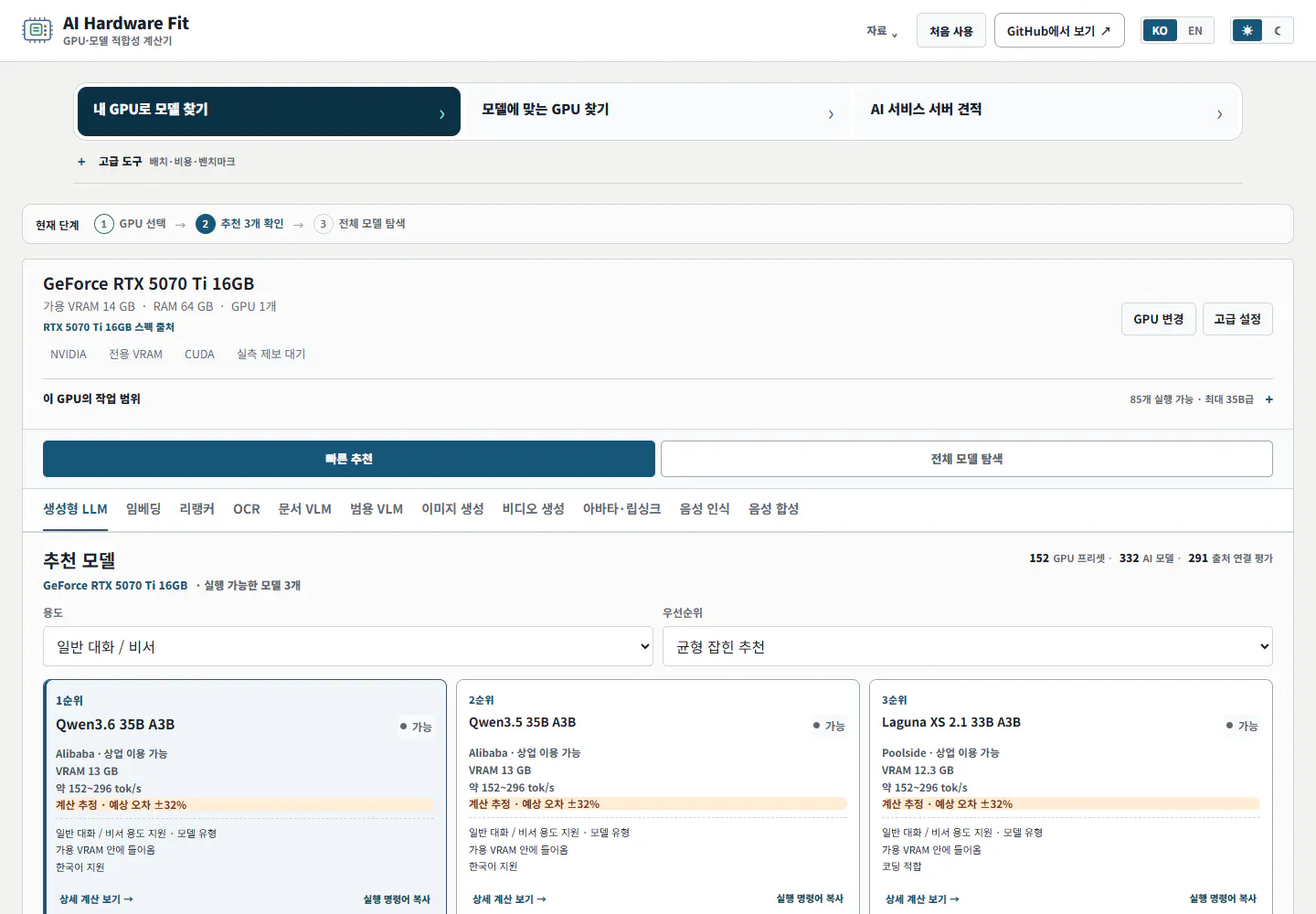This screenshot has width=1316, height=914.
Task: Select the Laguna XS 2.1 33B A3B title
Action: coord(951,722)
